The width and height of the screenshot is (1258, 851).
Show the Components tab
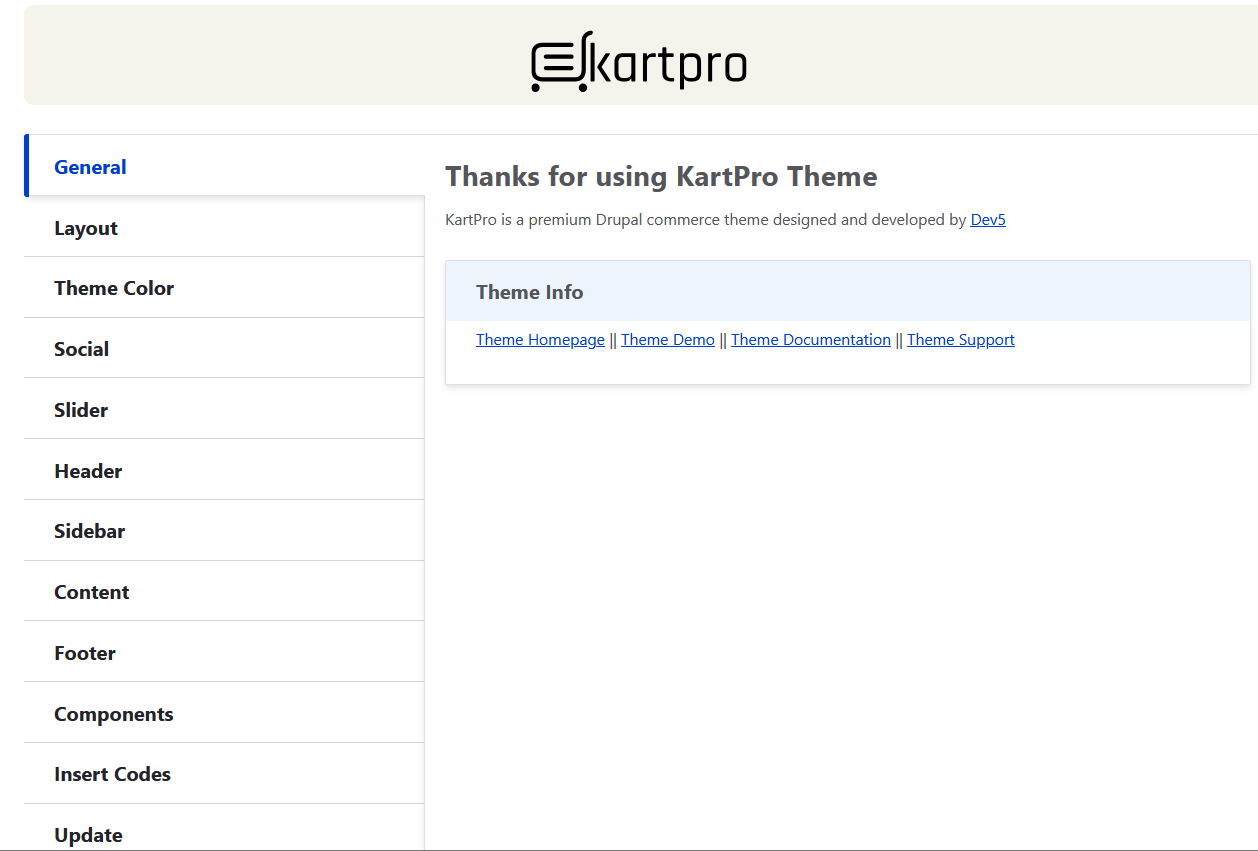click(x=114, y=714)
